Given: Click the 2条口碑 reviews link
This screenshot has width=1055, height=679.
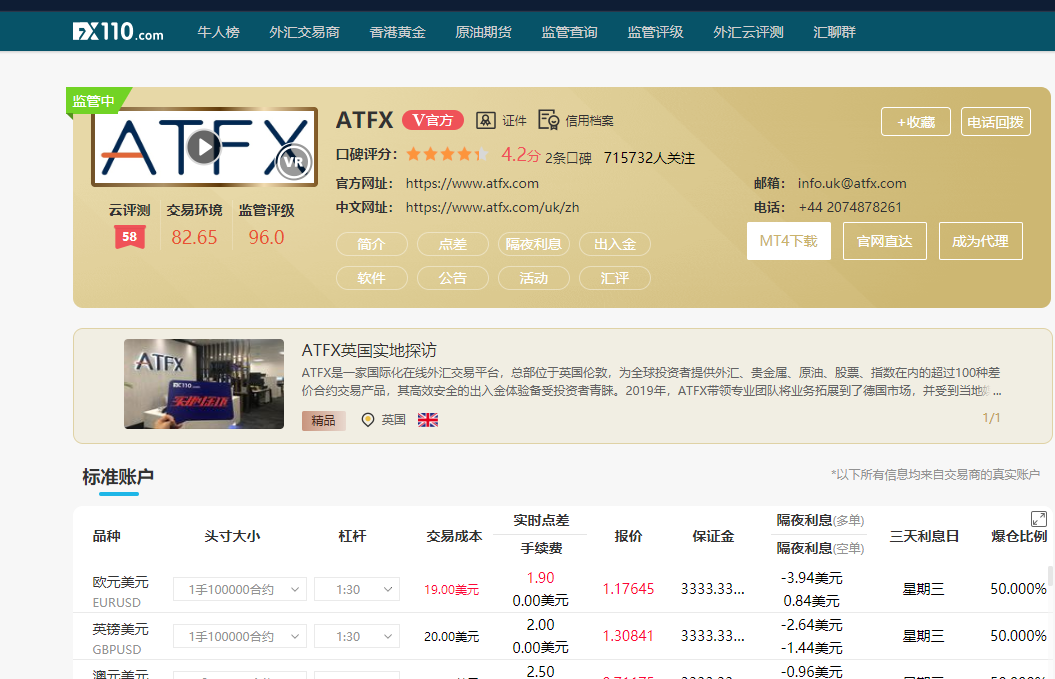Looking at the screenshot, I should pos(569,158).
